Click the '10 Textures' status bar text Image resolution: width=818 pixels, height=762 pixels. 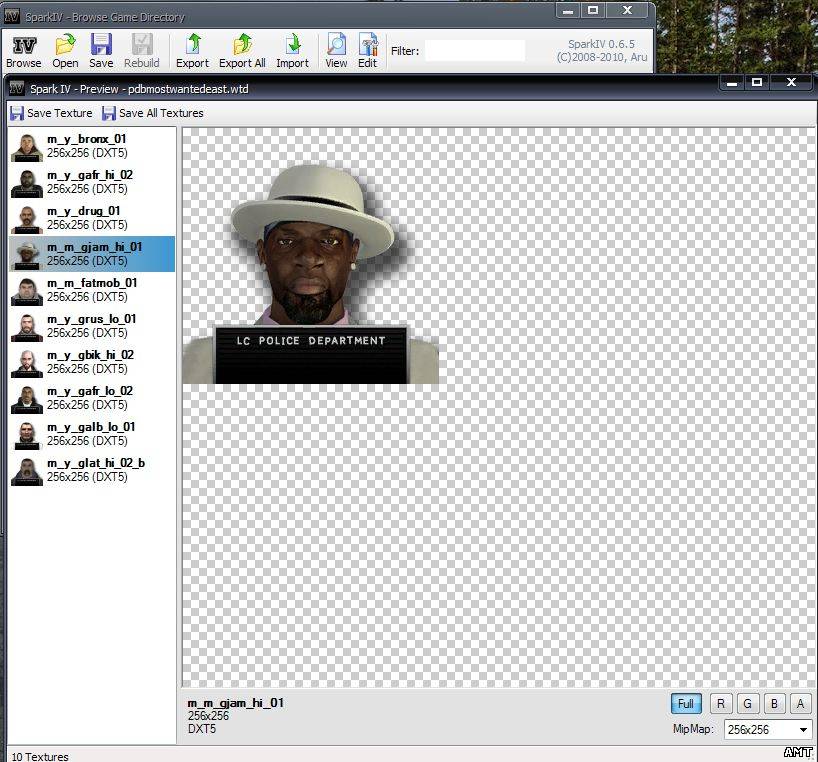pos(40,756)
